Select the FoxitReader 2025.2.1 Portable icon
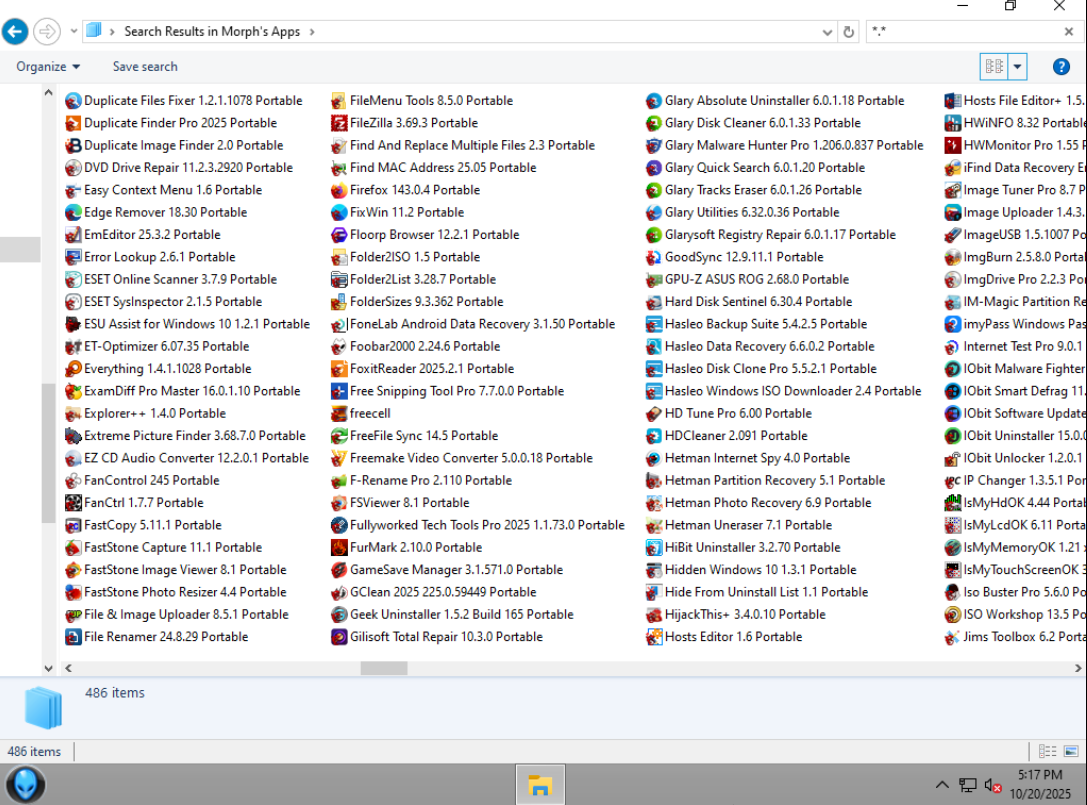 [x=338, y=369]
